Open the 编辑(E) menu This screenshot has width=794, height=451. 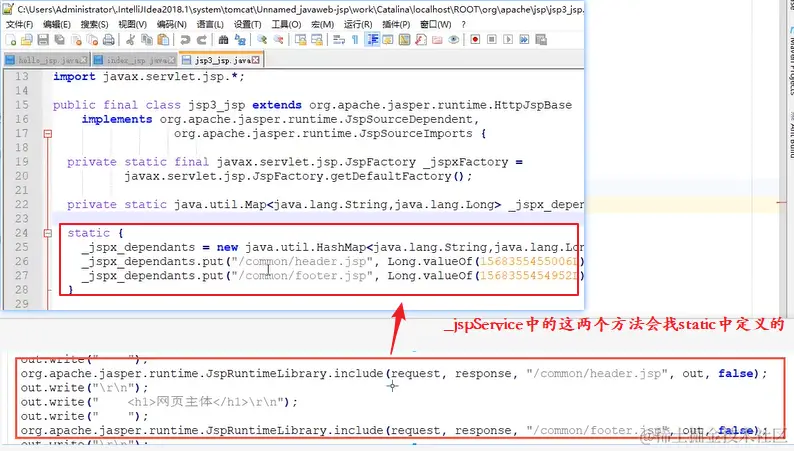tap(57, 24)
